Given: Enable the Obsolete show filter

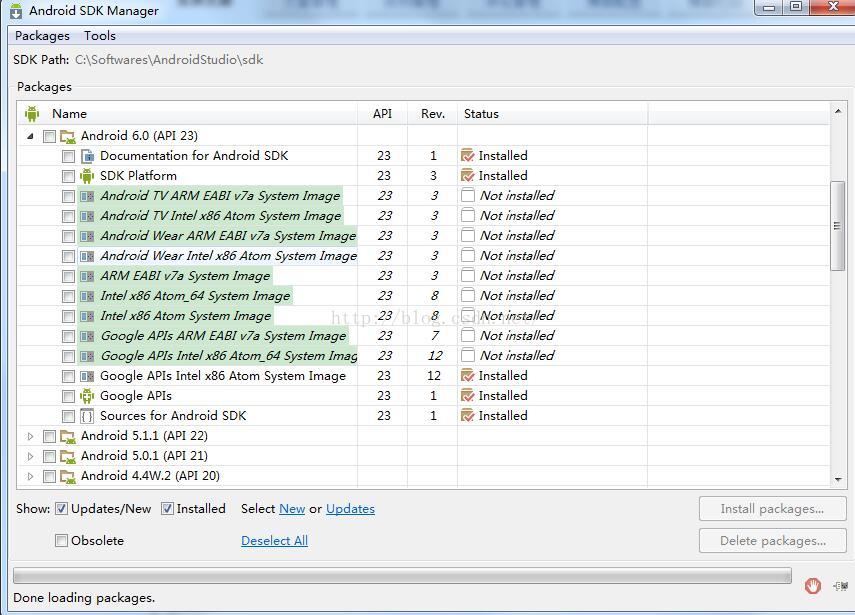Looking at the screenshot, I should click(x=62, y=540).
